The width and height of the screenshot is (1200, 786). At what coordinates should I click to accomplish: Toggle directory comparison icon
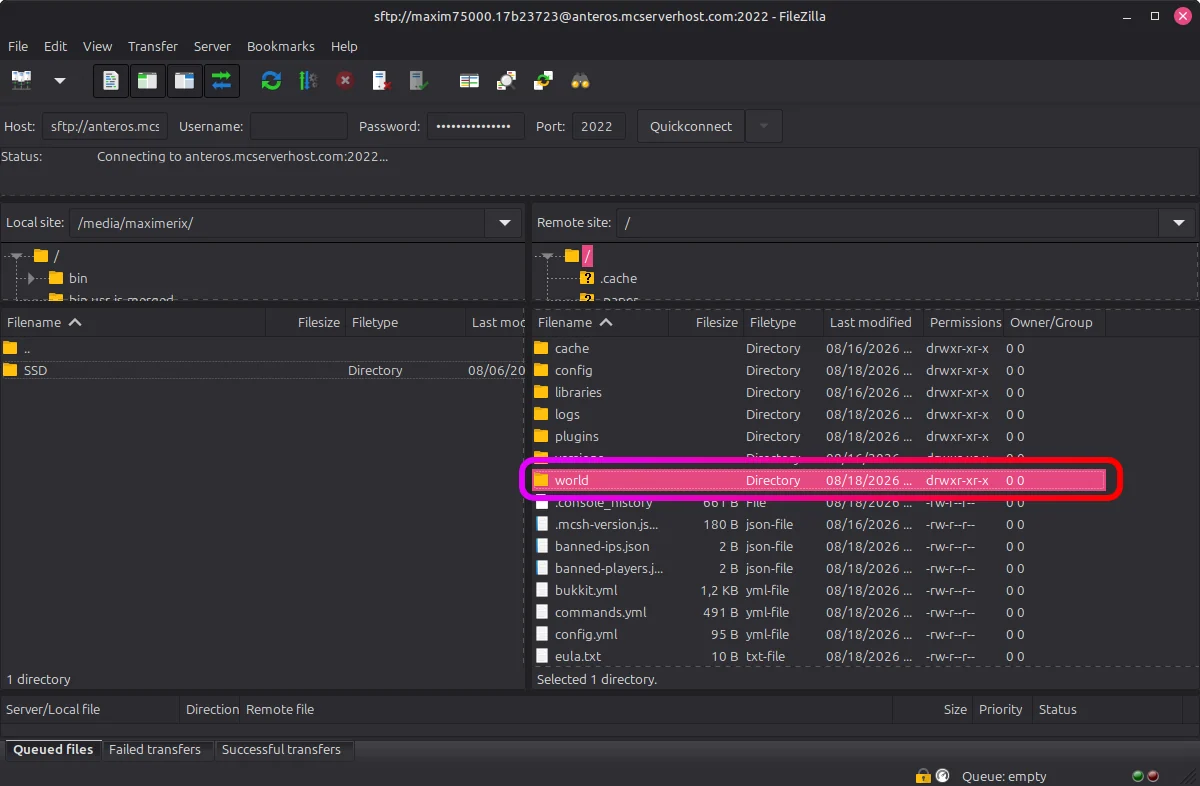coord(506,81)
